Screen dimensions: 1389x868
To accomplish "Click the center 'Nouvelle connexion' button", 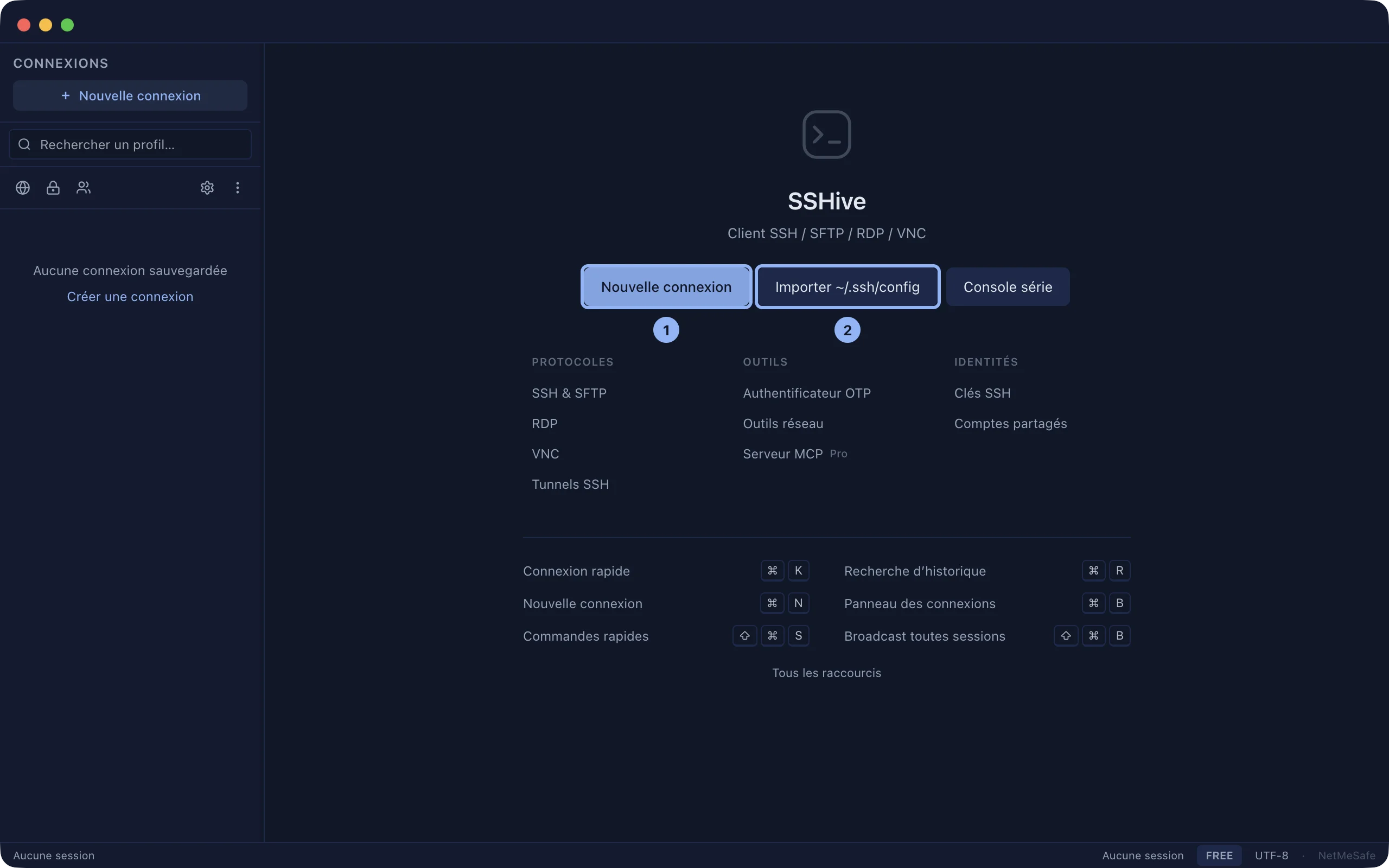I will pos(666,287).
